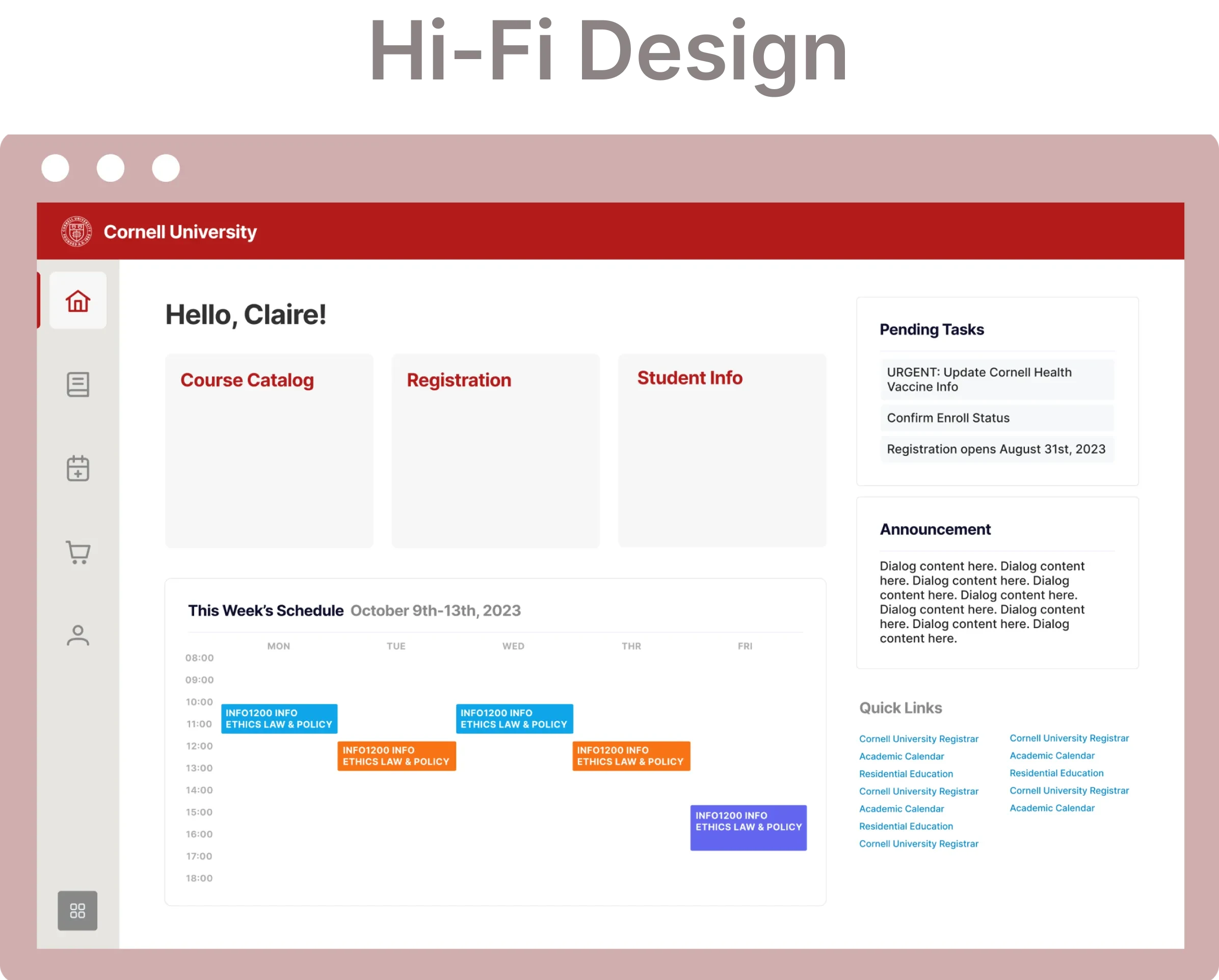Open the URGENT Update Cornell Health Vaccine Info task
Image resolution: width=1219 pixels, height=980 pixels.
(x=997, y=379)
